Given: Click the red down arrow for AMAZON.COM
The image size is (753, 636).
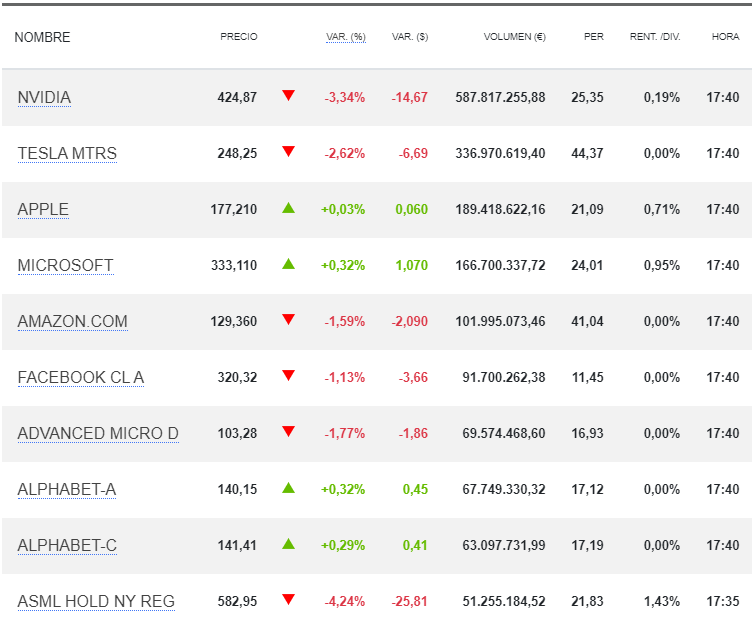Looking at the screenshot, I should click(x=288, y=319).
